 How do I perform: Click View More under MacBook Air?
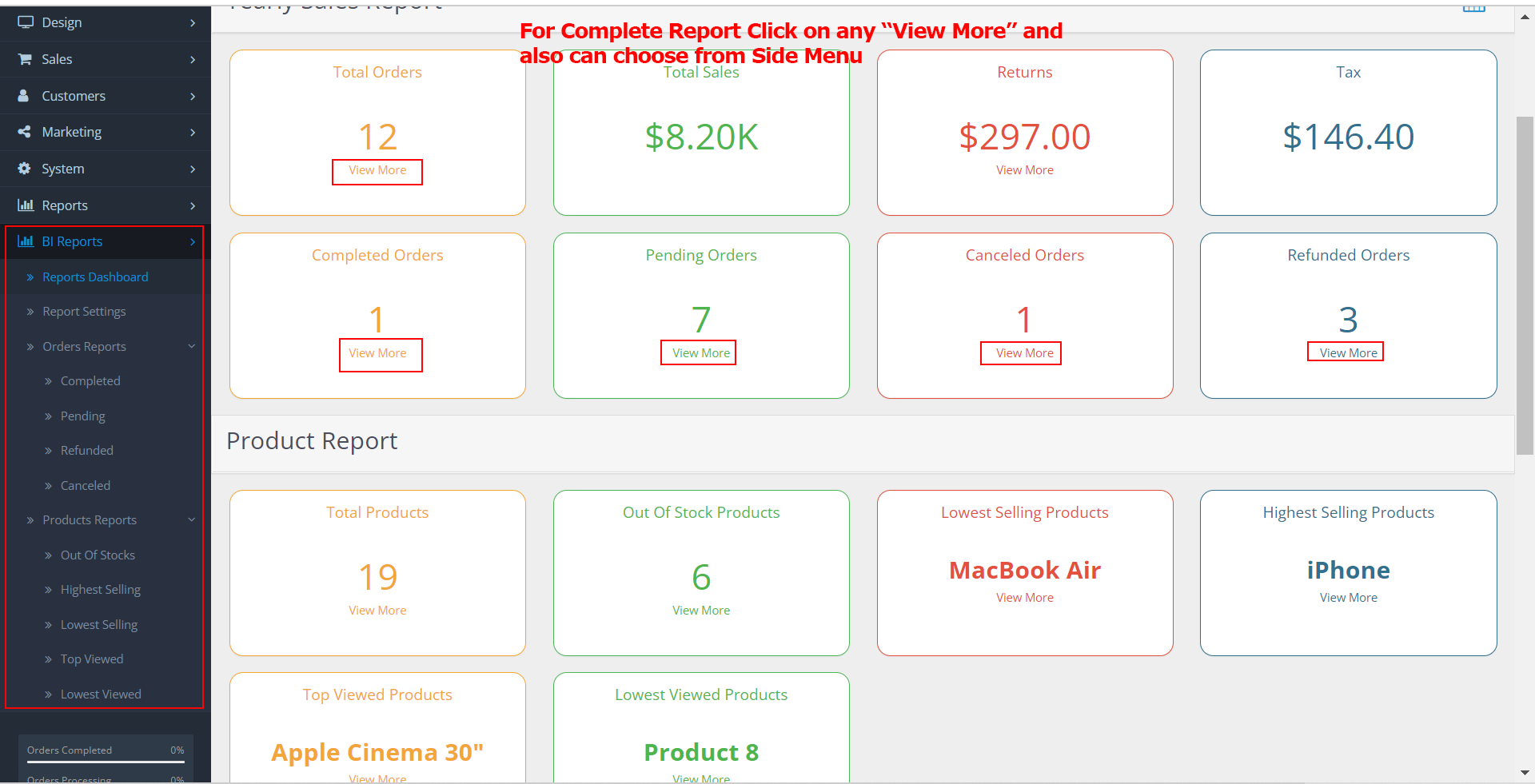pos(1025,598)
